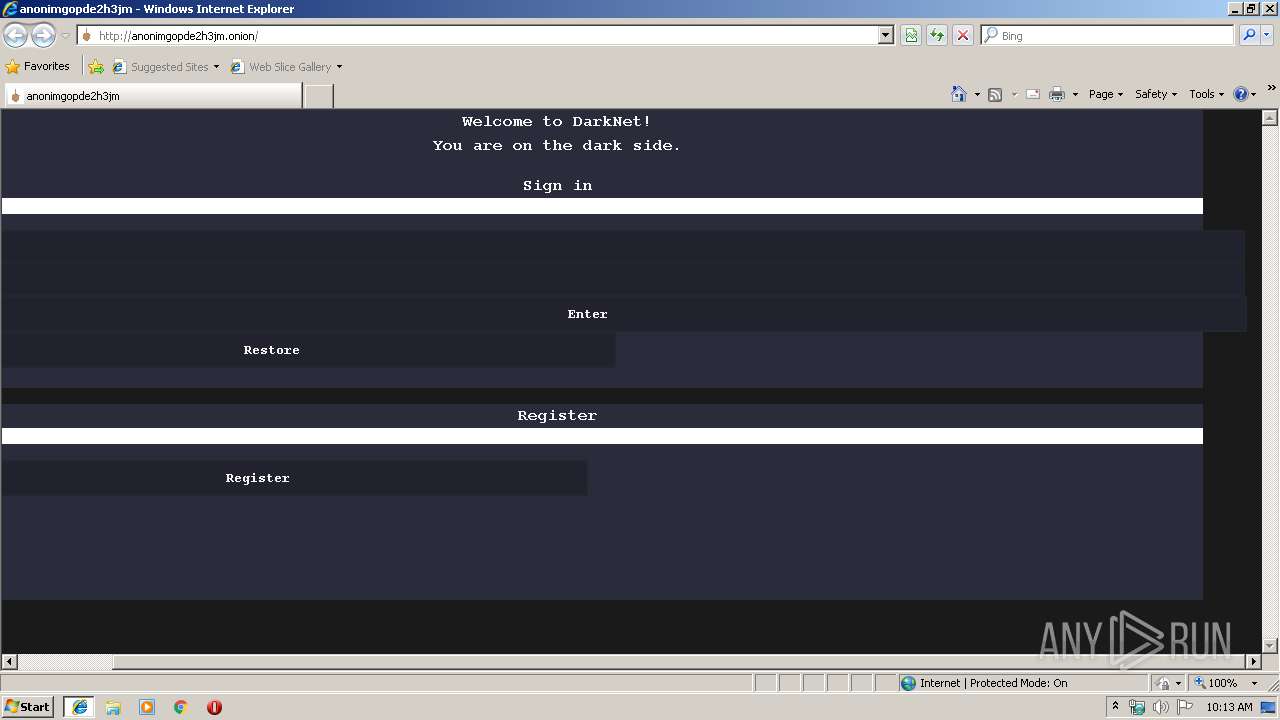Open the recent pages dropdown beside Forward
Screen dimensions: 1280x720
pos(65,36)
